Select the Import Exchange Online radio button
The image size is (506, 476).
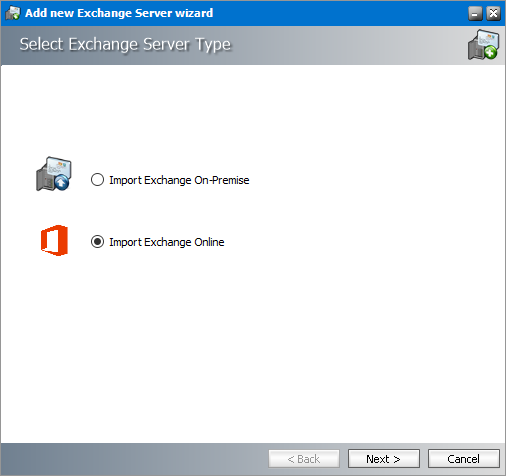(97, 242)
